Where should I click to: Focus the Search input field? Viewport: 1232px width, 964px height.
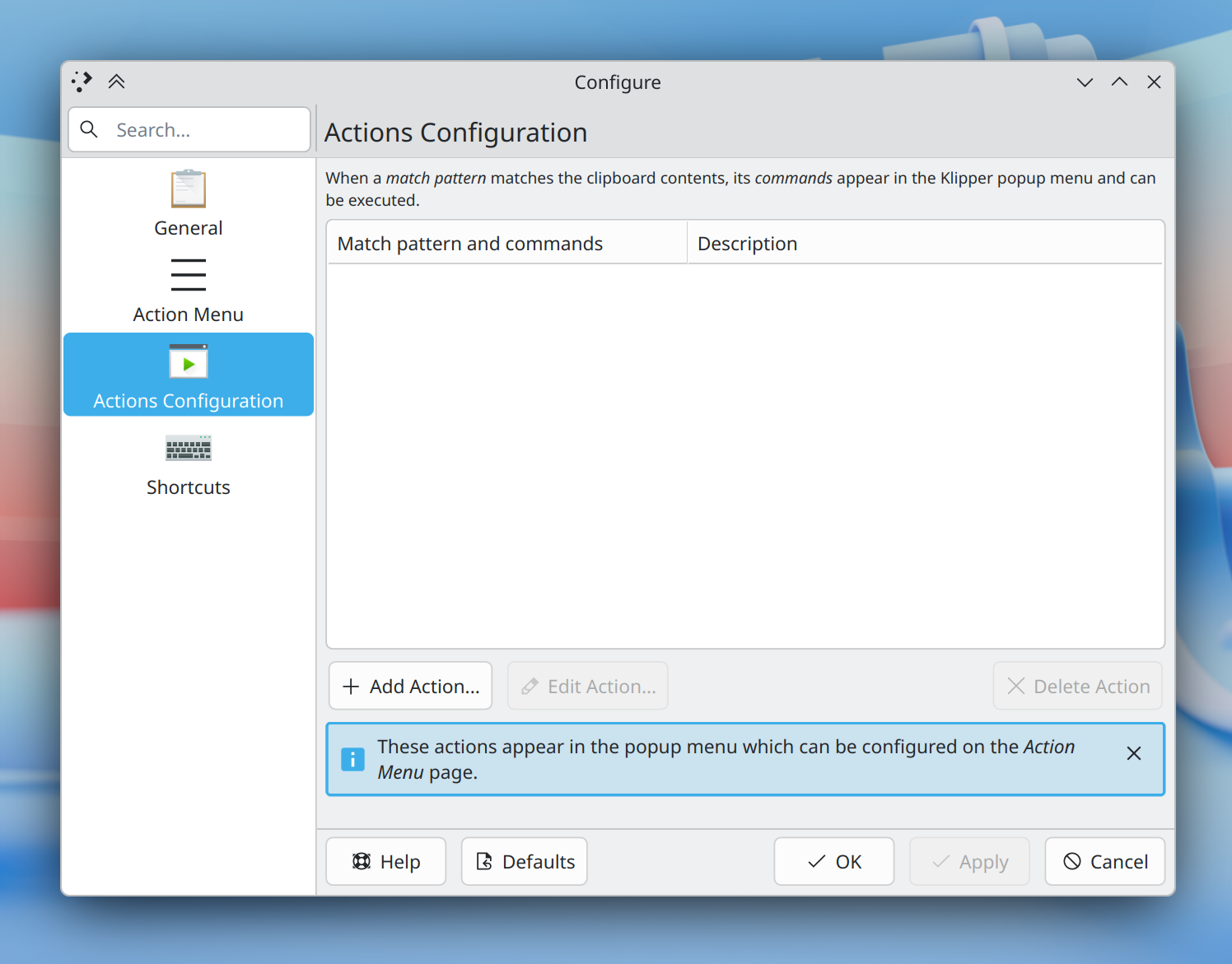(189, 129)
